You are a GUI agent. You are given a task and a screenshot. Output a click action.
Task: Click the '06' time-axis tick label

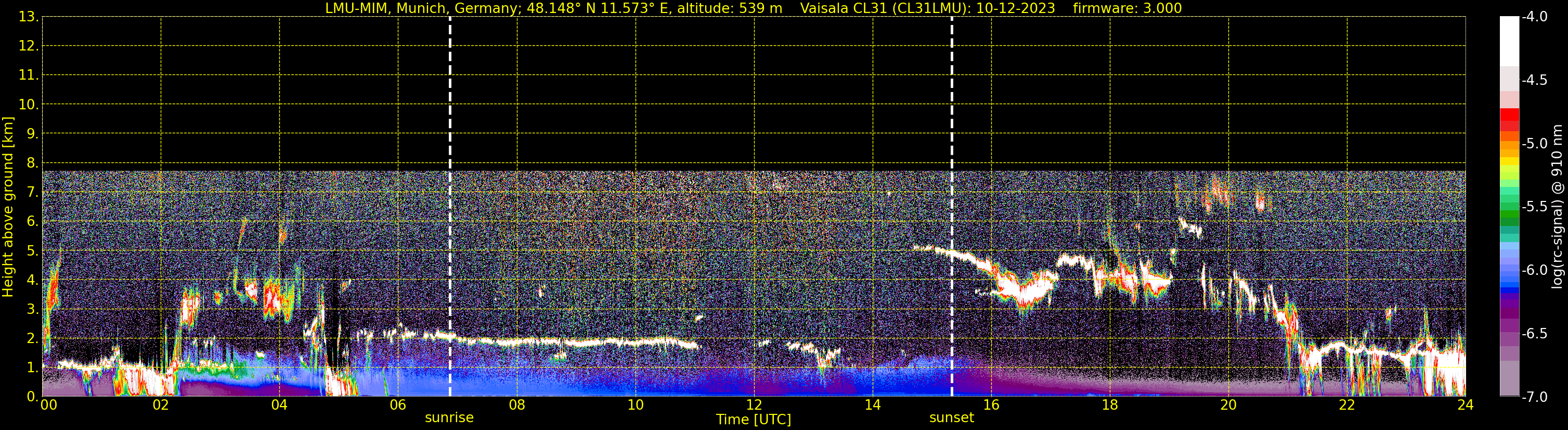pos(398,405)
